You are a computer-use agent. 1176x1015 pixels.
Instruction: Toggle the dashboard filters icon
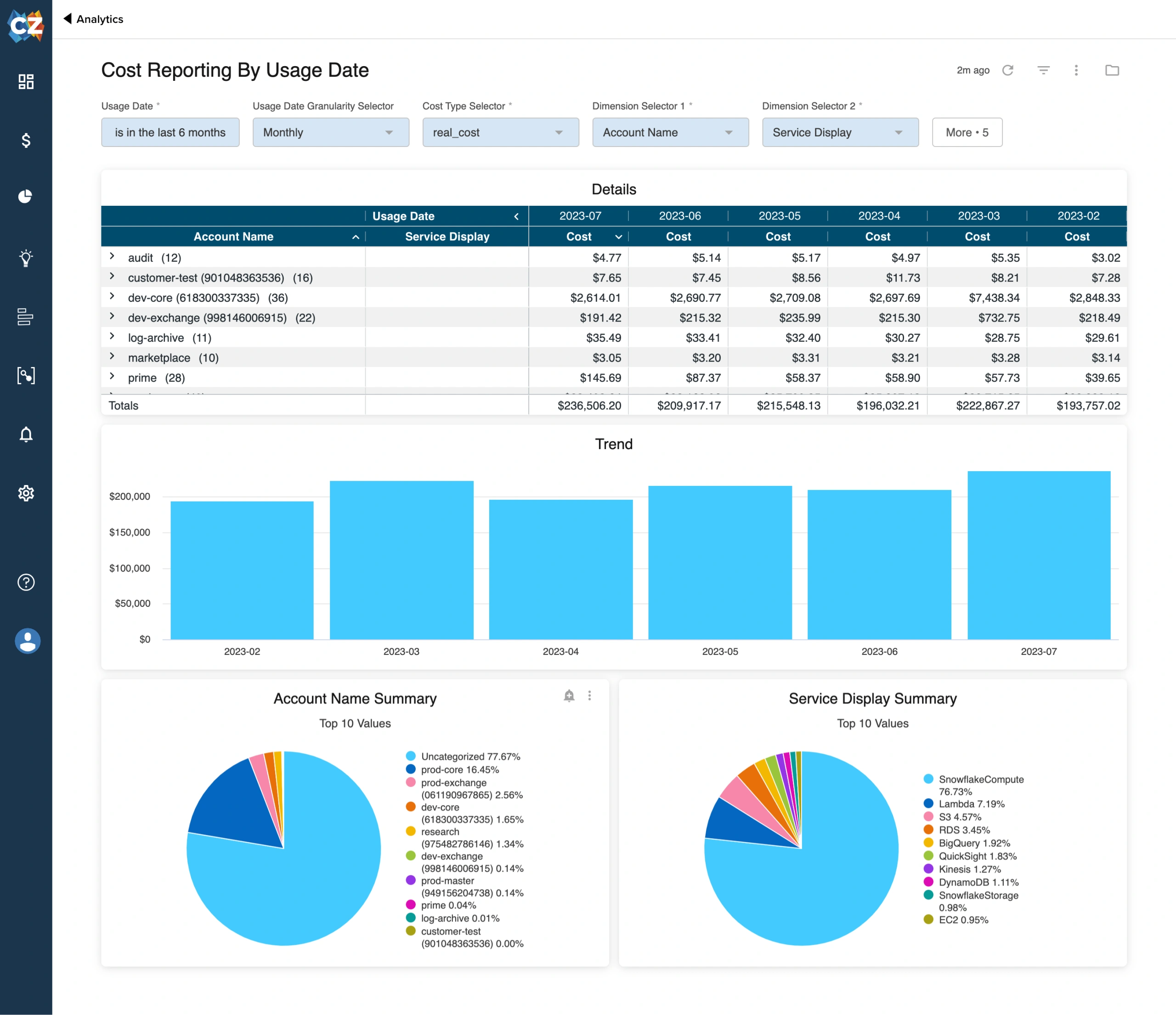point(1043,70)
